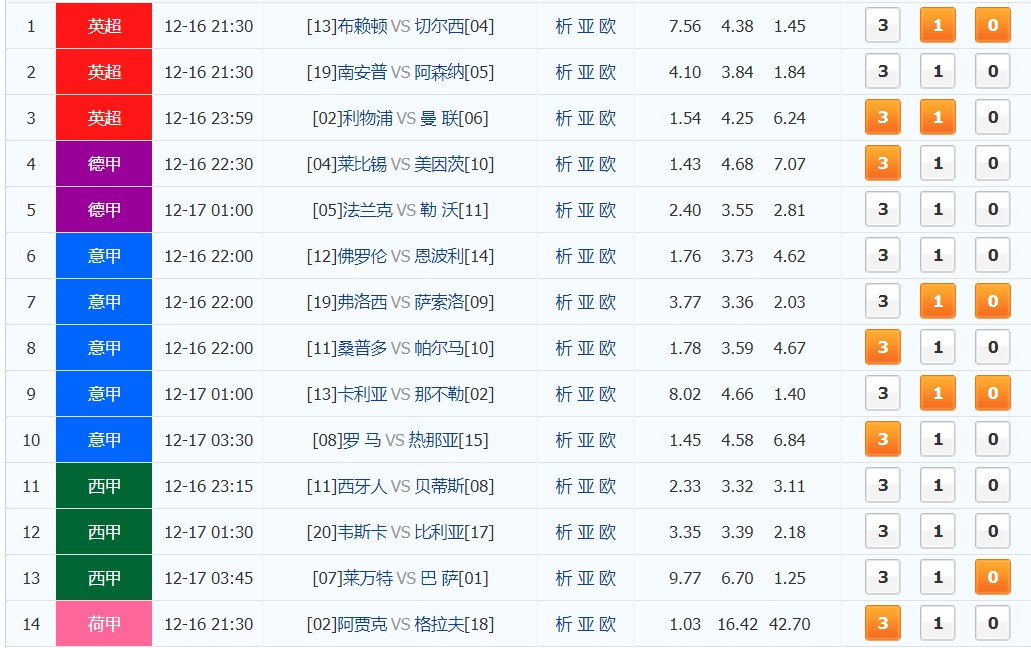Select the 1 pick for 法兰克 VS 勒沃
The image size is (1031, 648).
tap(938, 209)
